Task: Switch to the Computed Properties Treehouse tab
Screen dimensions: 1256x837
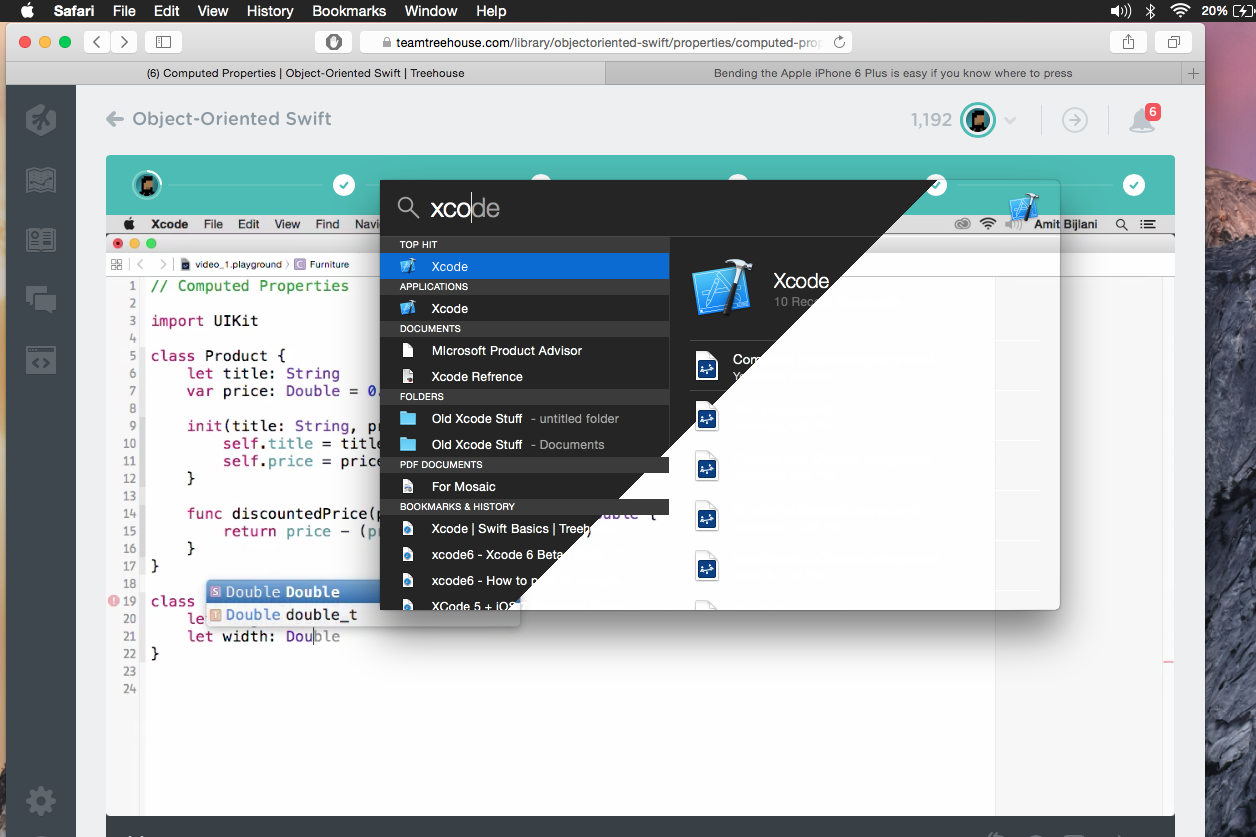Action: tap(305, 73)
